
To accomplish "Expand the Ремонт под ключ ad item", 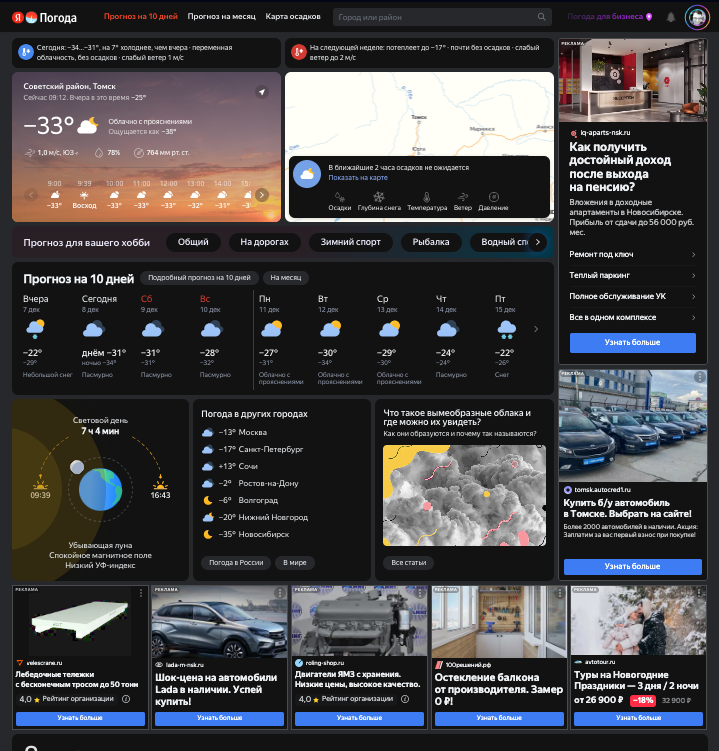I will 632,254.
